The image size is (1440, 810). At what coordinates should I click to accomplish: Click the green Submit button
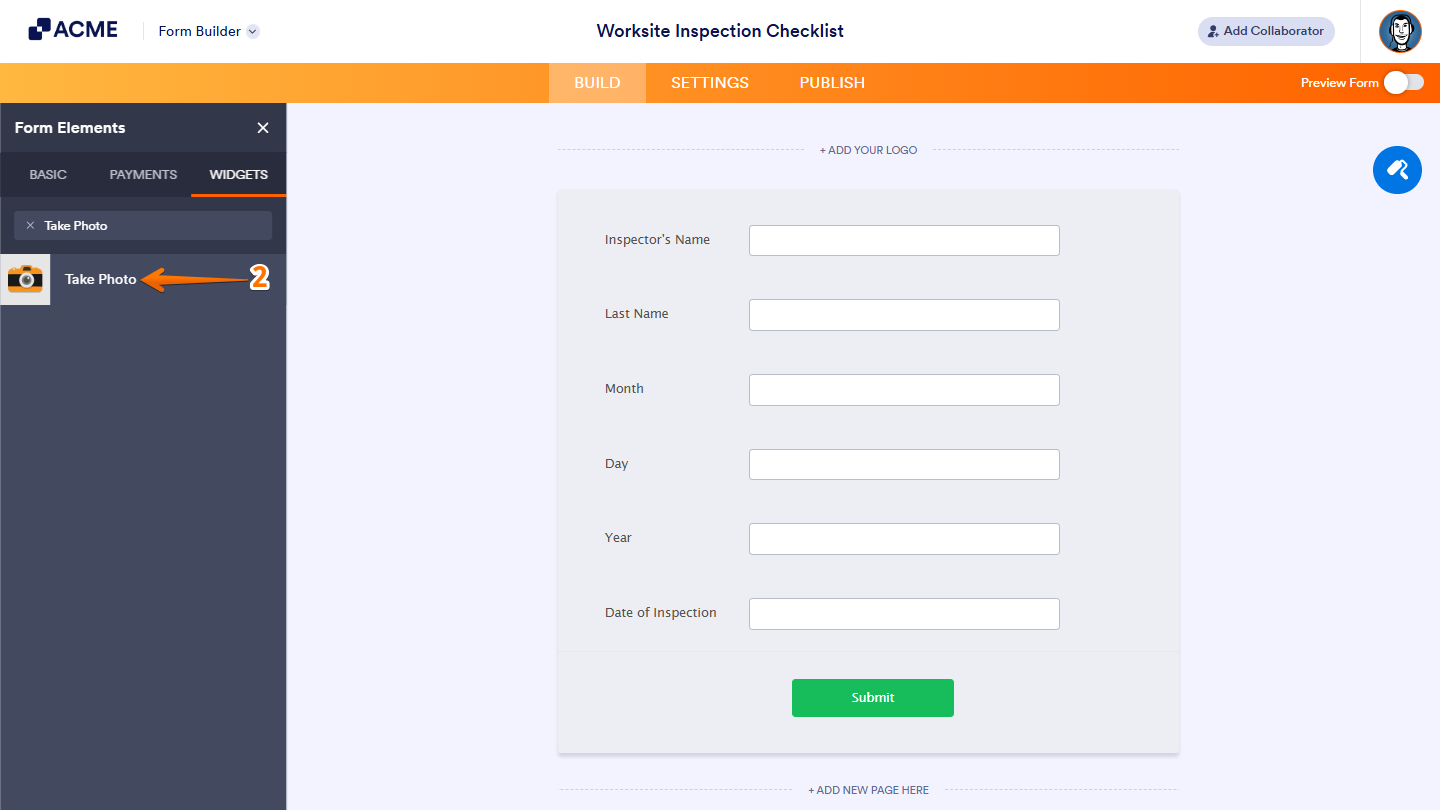(872, 697)
